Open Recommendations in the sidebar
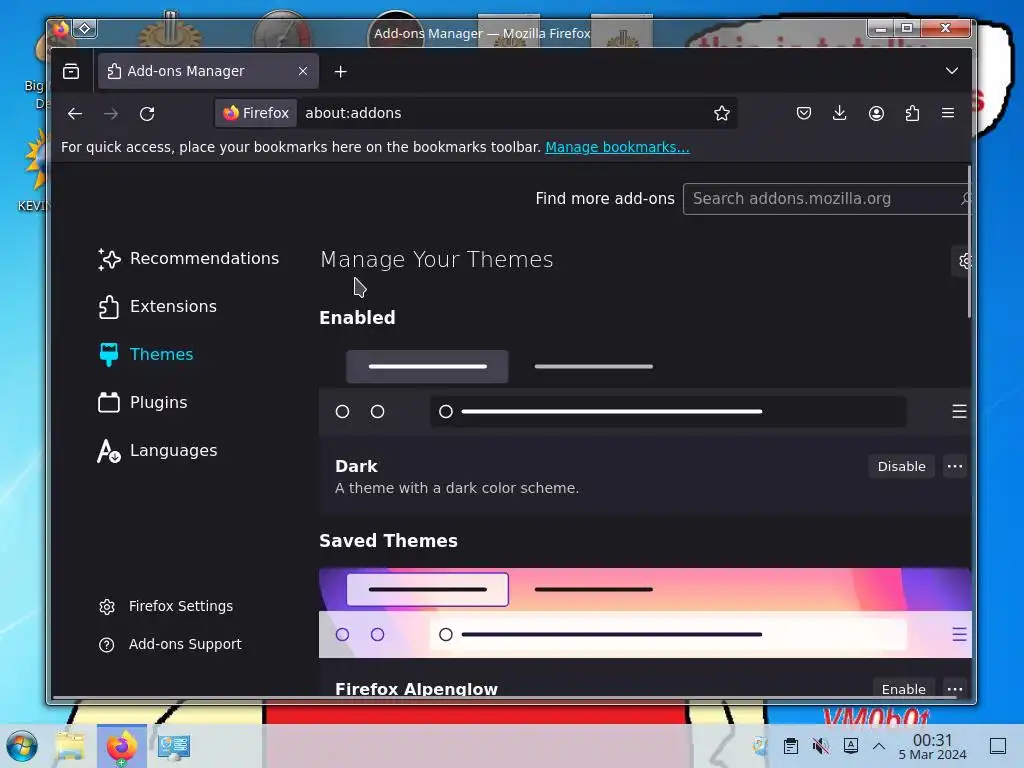Image resolution: width=1024 pixels, height=768 pixels. [188, 259]
